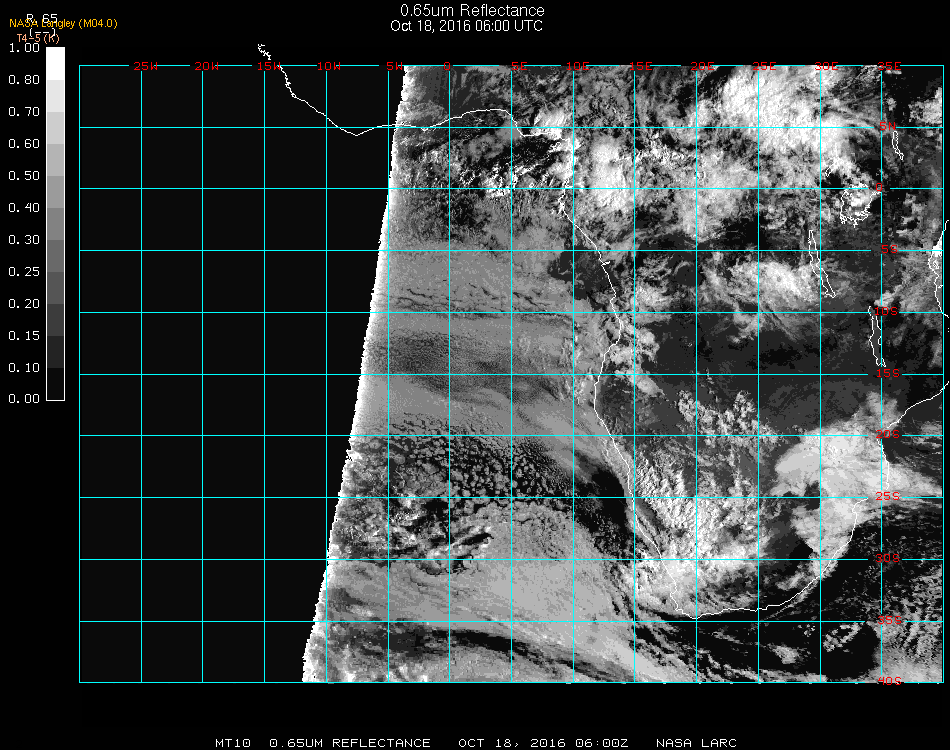
Task: Click the 40S latitude label
Action: point(889,681)
